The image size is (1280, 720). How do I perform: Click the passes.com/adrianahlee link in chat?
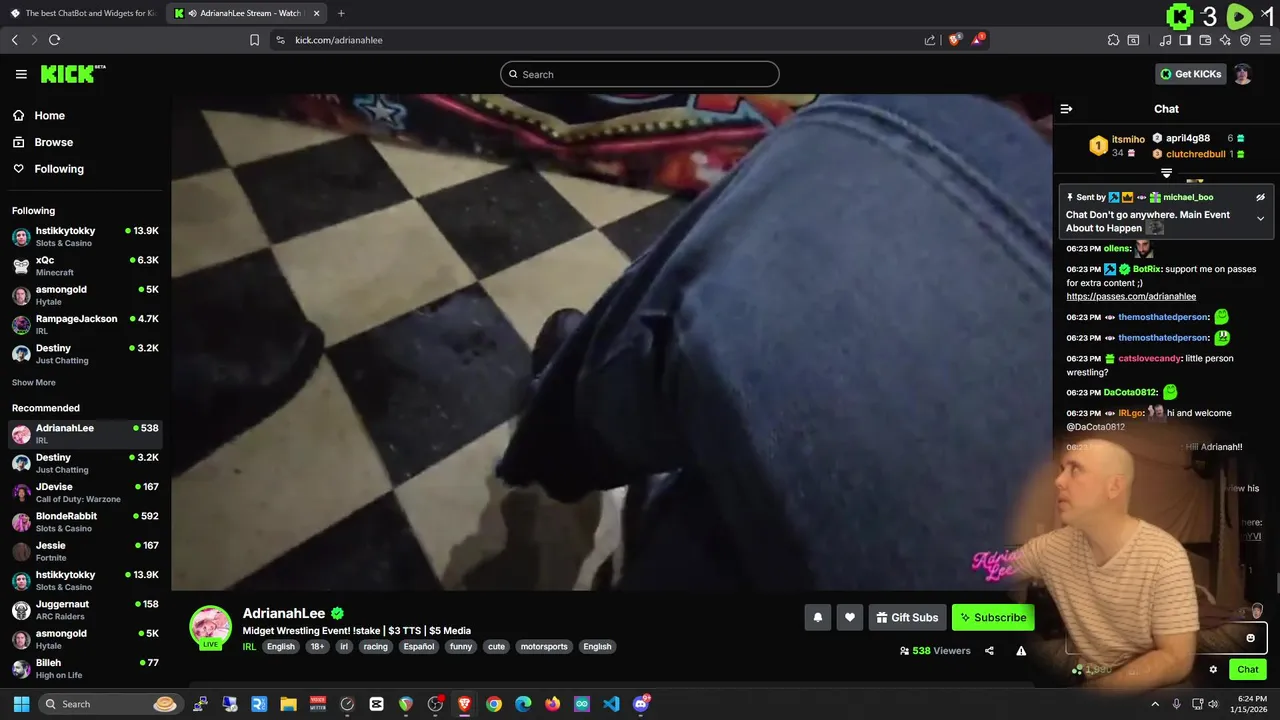(x=1131, y=297)
